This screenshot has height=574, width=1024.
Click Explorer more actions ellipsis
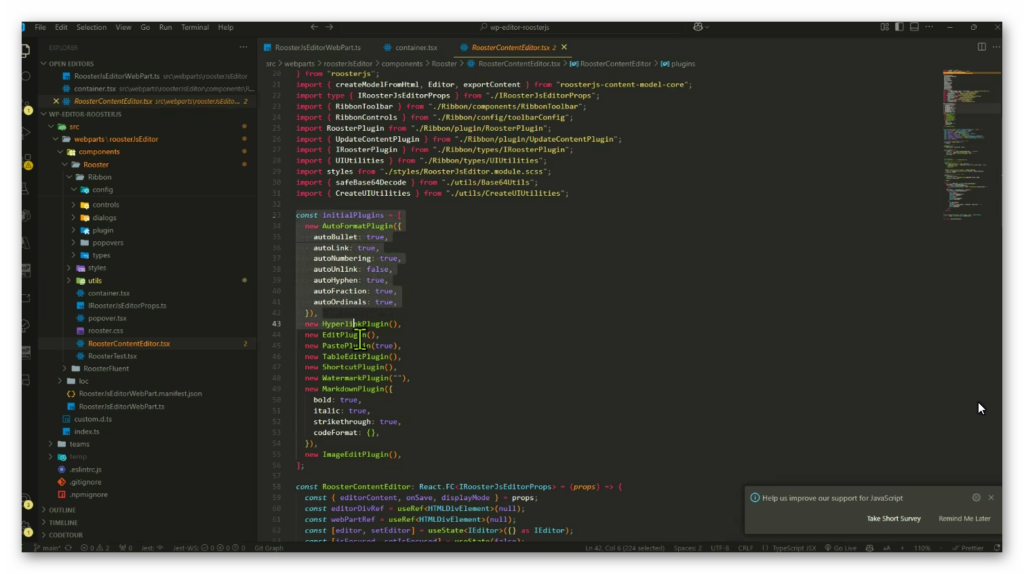tap(243, 47)
